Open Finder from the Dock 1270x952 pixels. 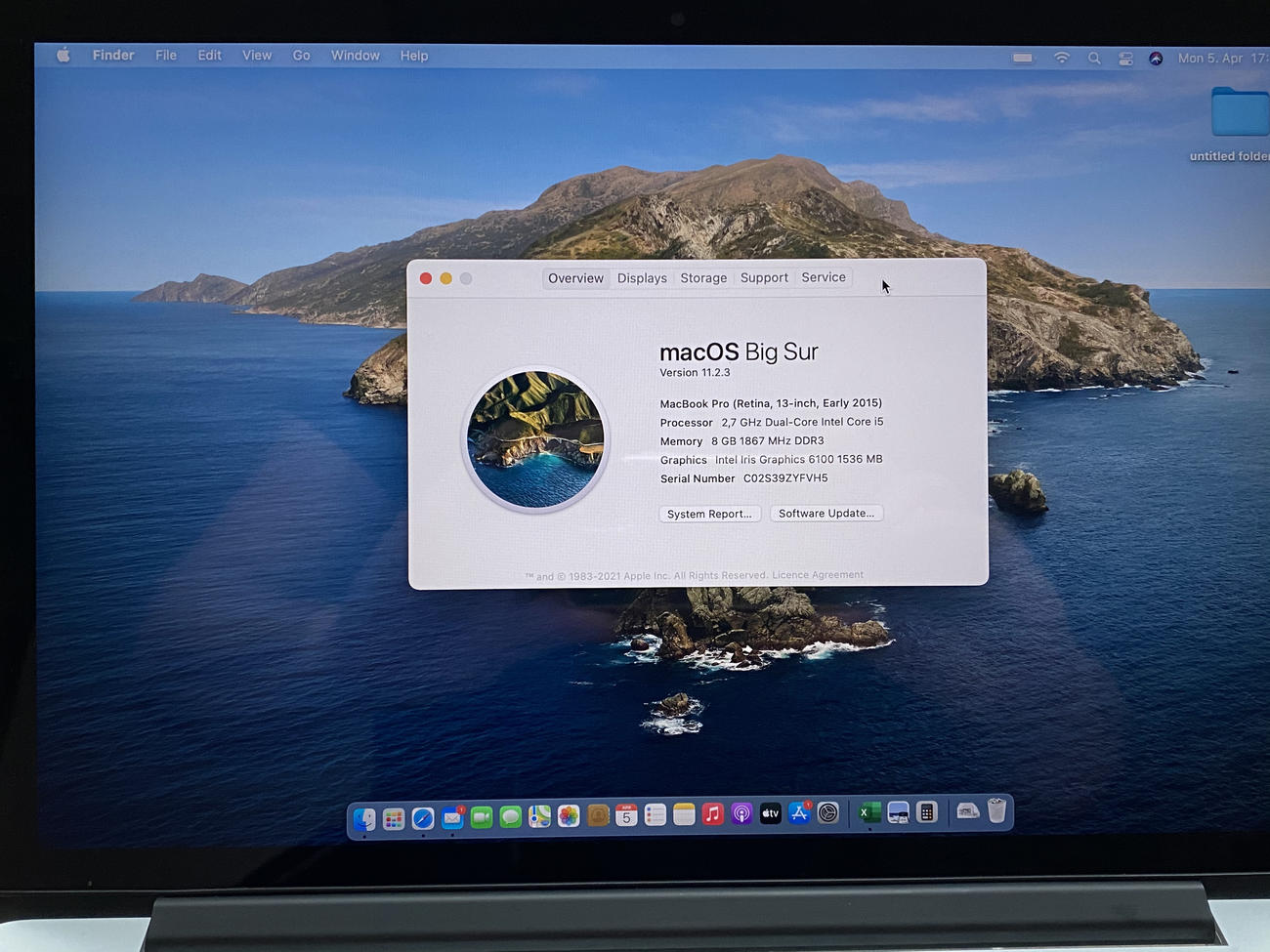tap(364, 817)
